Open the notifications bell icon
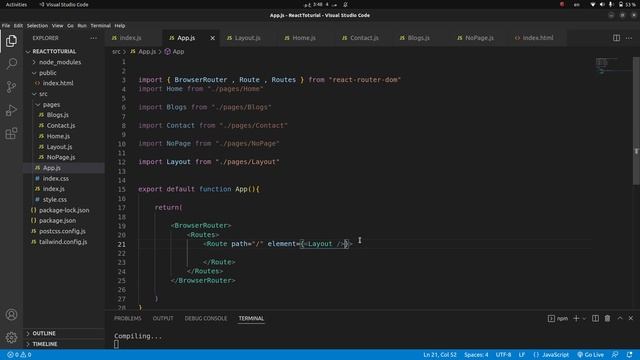Image resolution: width=640 pixels, height=360 pixels. click(629, 355)
